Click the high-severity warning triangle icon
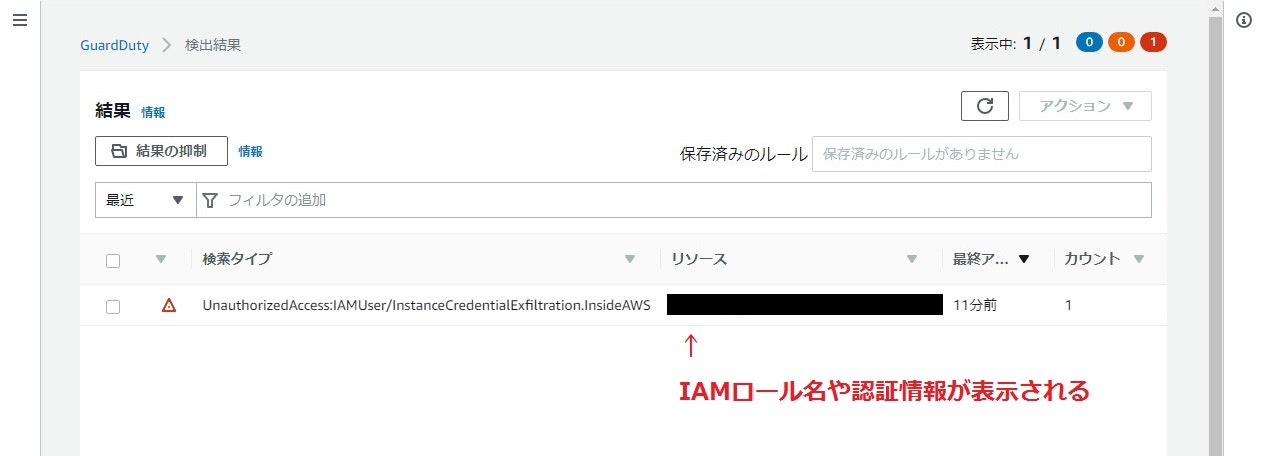 point(169,306)
